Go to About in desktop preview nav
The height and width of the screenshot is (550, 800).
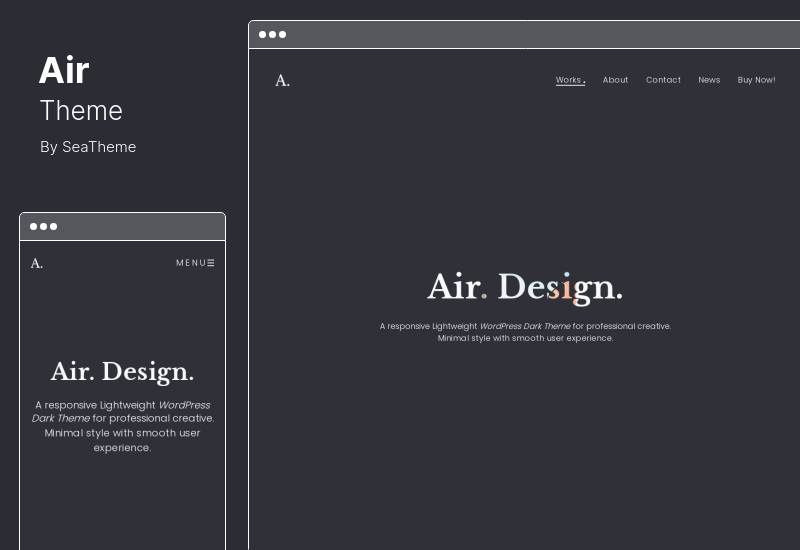[x=615, y=80]
